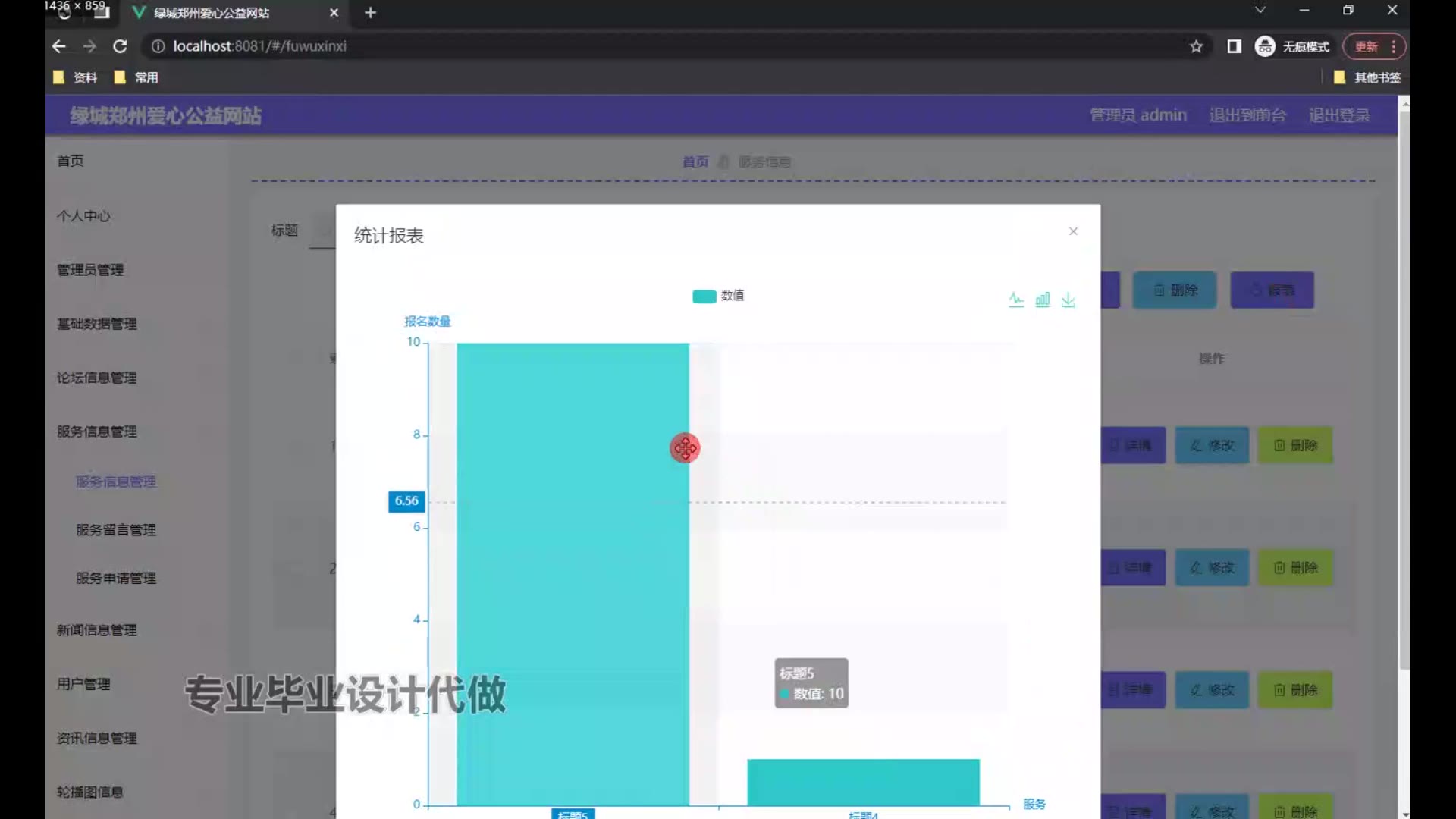Open 服务申请管理 submenu item
The width and height of the screenshot is (1456, 819).
116,578
